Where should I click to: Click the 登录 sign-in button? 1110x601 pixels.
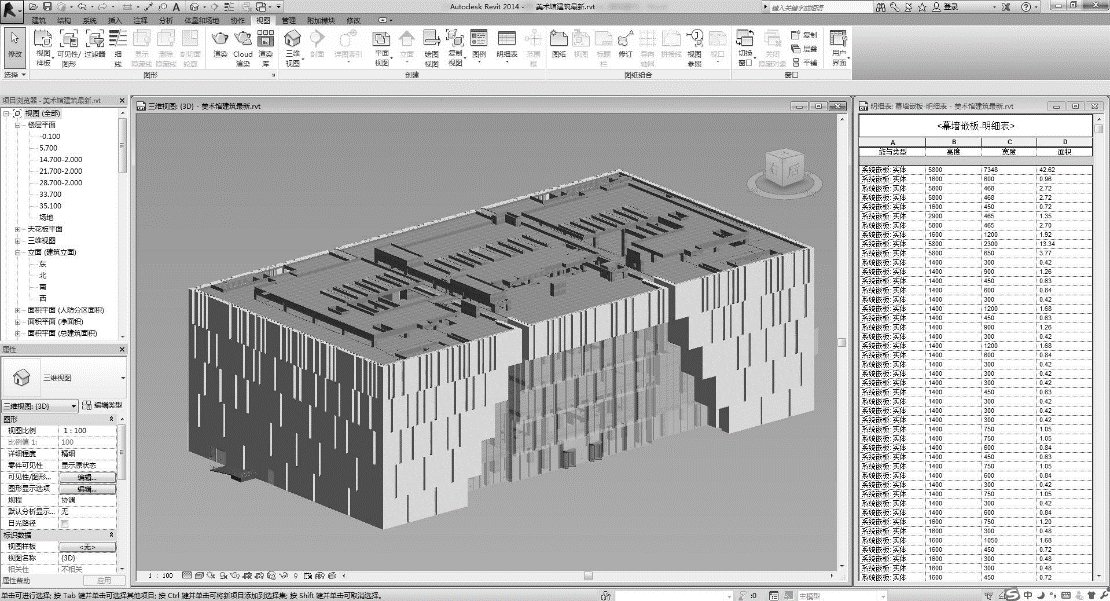pyautogui.click(x=946, y=6)
